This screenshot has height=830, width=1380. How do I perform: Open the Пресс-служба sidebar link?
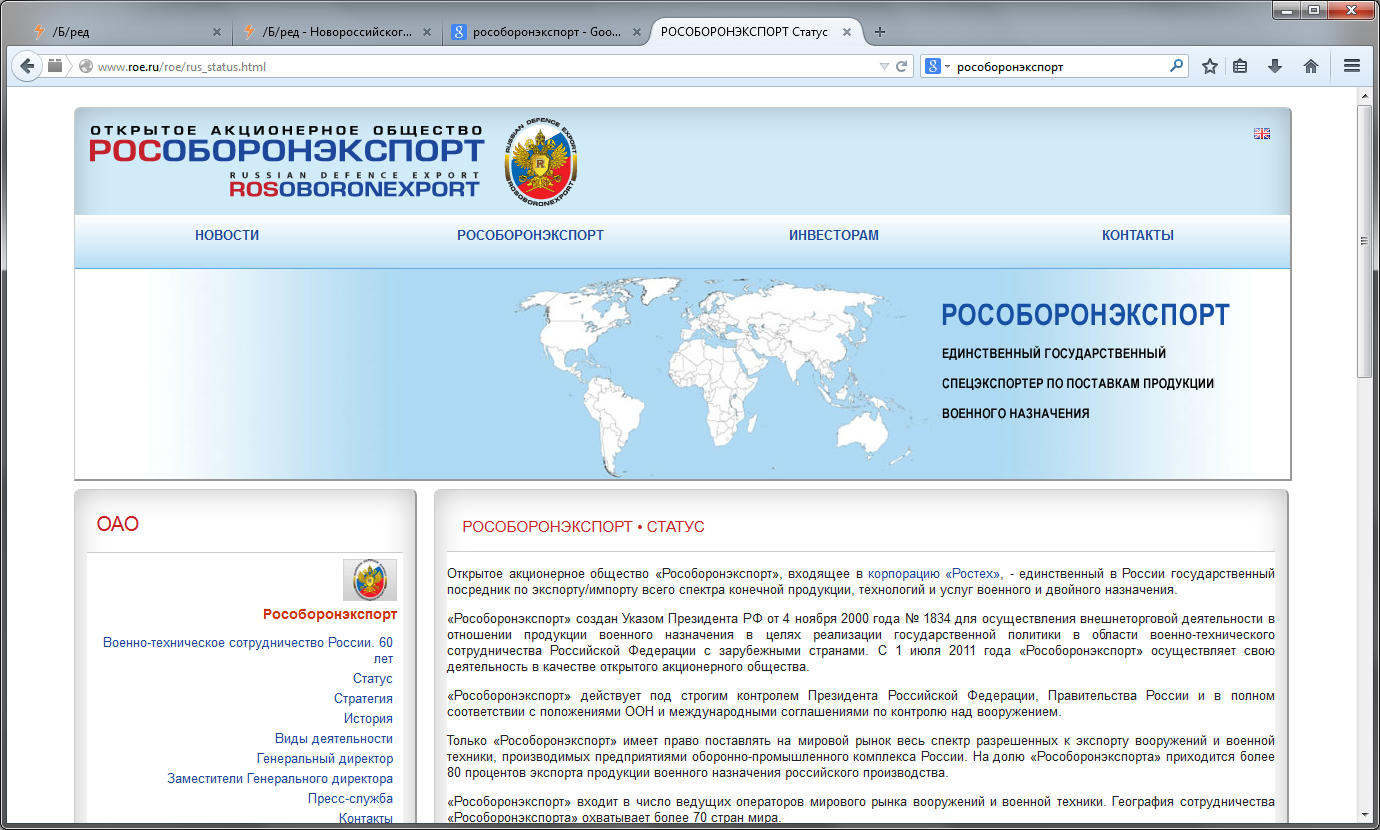click(x=350, y=799)
